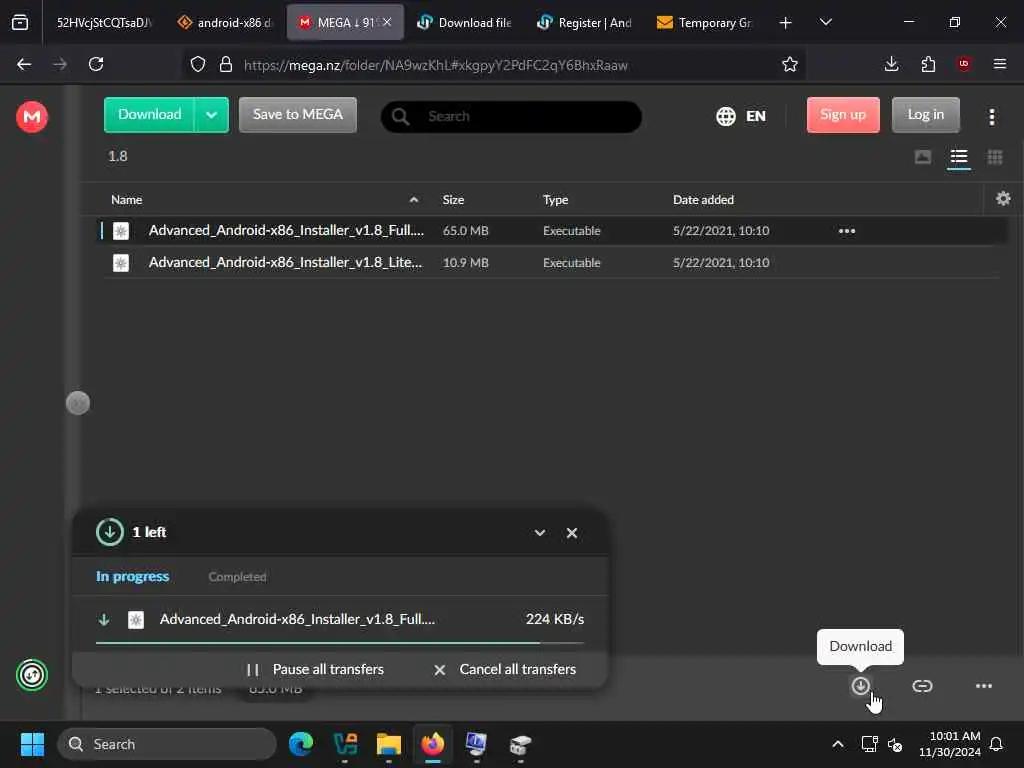Cancel all transfers
Viewport: 1024px width, 768px height.
pos(505,669)
